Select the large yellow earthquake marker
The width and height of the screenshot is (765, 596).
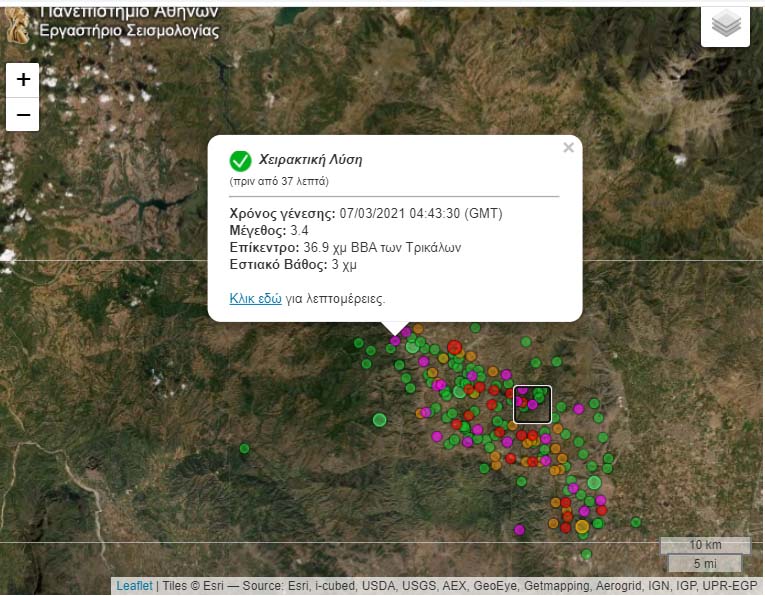[582, 526]
